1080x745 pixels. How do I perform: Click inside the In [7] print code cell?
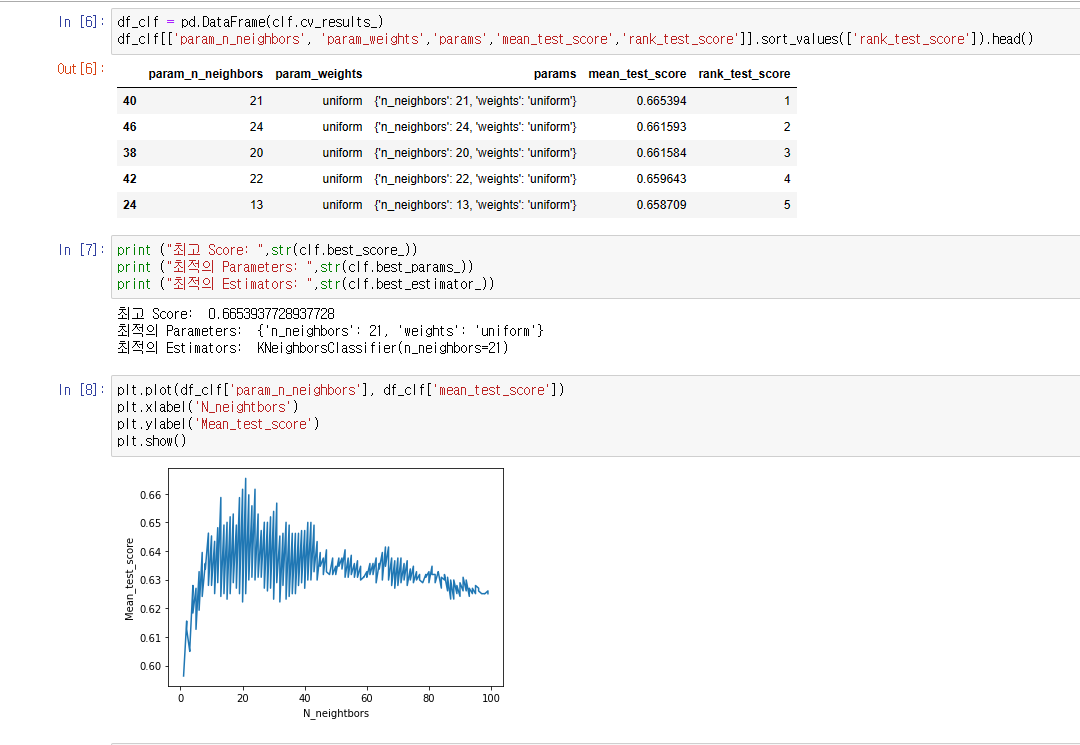tap(595, 267)
